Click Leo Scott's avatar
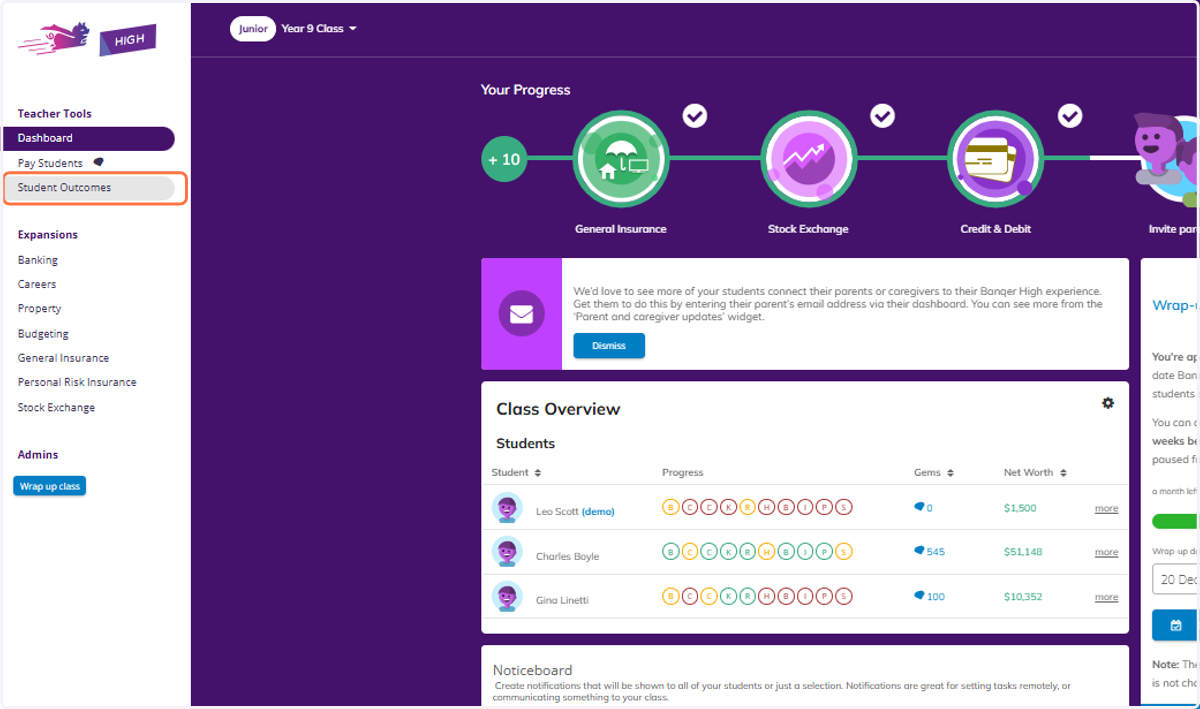 coord(507,508)
